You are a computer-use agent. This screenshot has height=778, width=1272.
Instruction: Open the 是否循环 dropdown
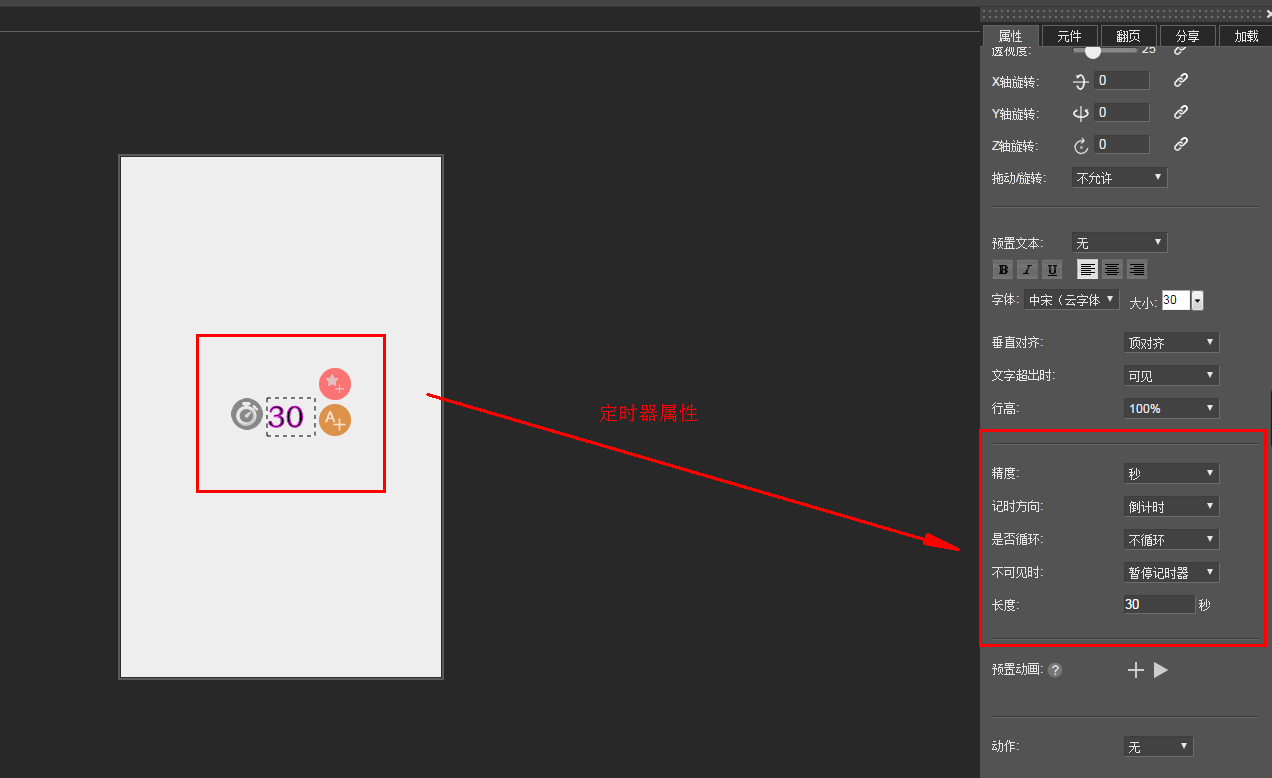[x=1172, y=539]
